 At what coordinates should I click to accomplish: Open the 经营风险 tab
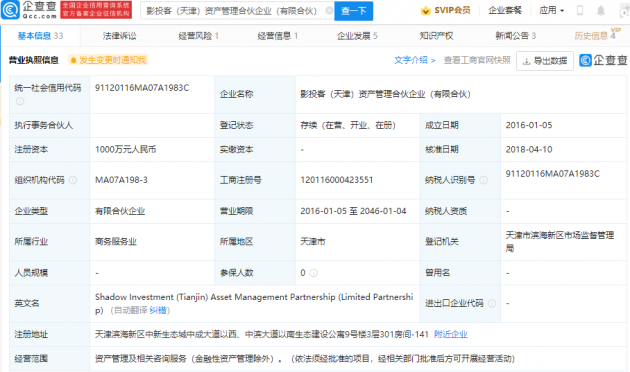tap(198, 36)
